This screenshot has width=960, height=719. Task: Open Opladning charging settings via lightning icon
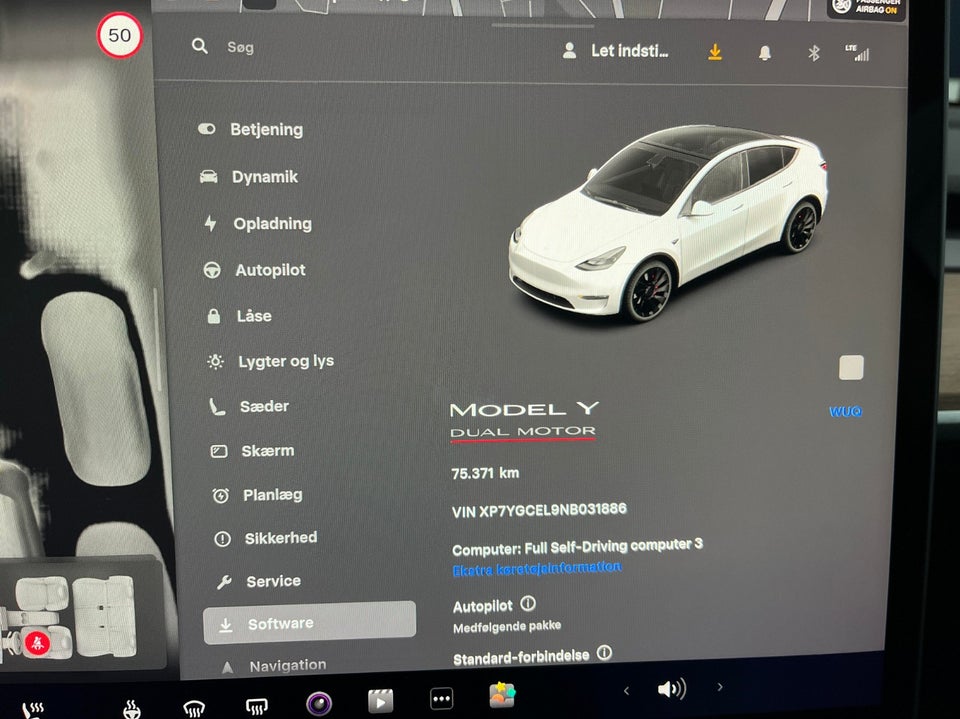[211, 224]
